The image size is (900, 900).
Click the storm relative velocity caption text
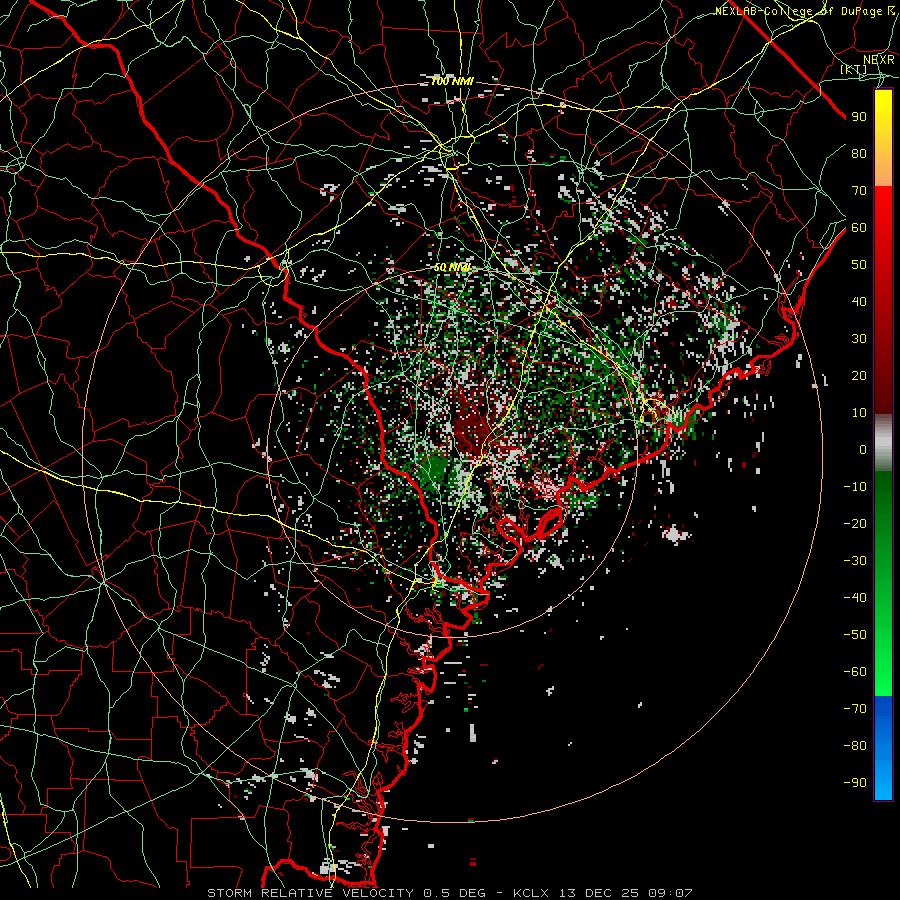449,893
